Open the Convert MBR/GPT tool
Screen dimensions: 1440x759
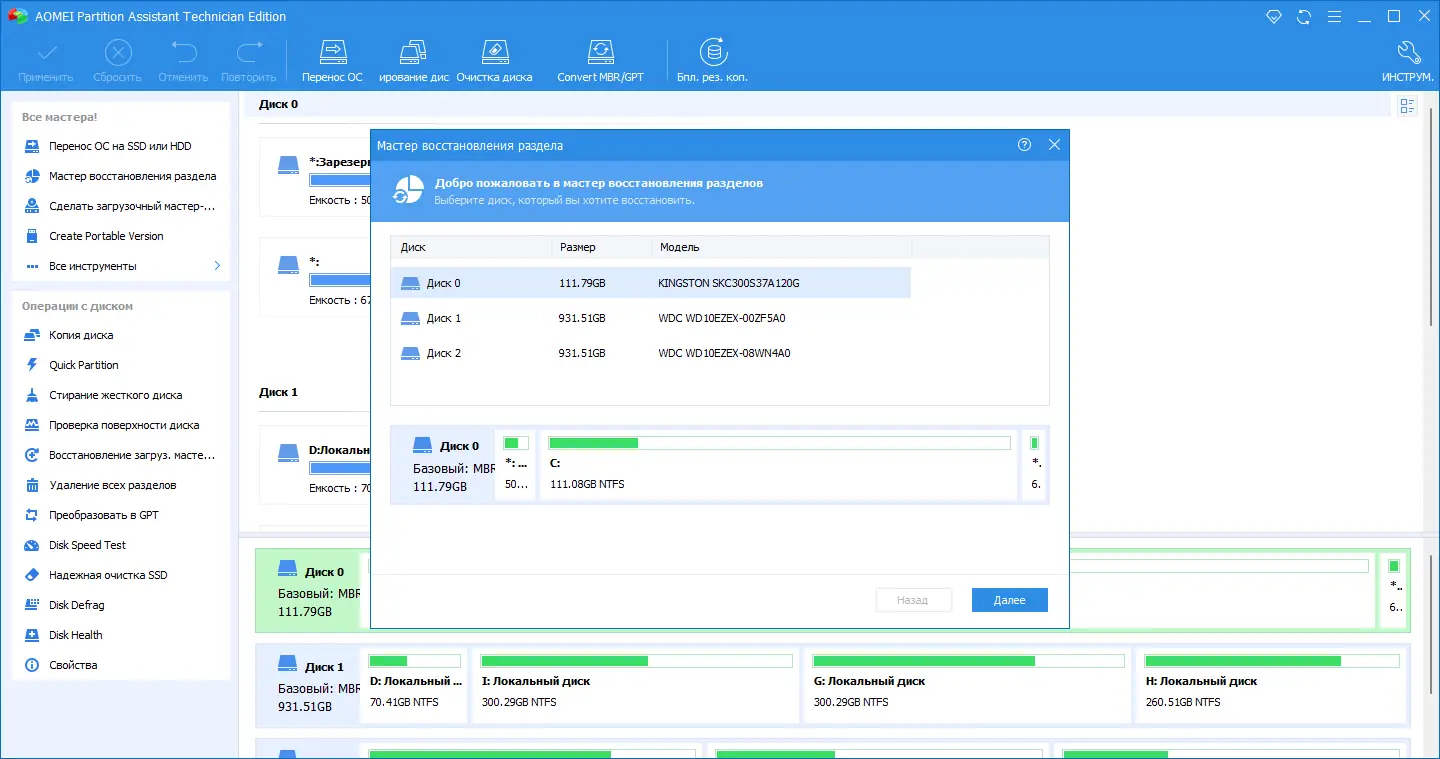coord(600,61)
